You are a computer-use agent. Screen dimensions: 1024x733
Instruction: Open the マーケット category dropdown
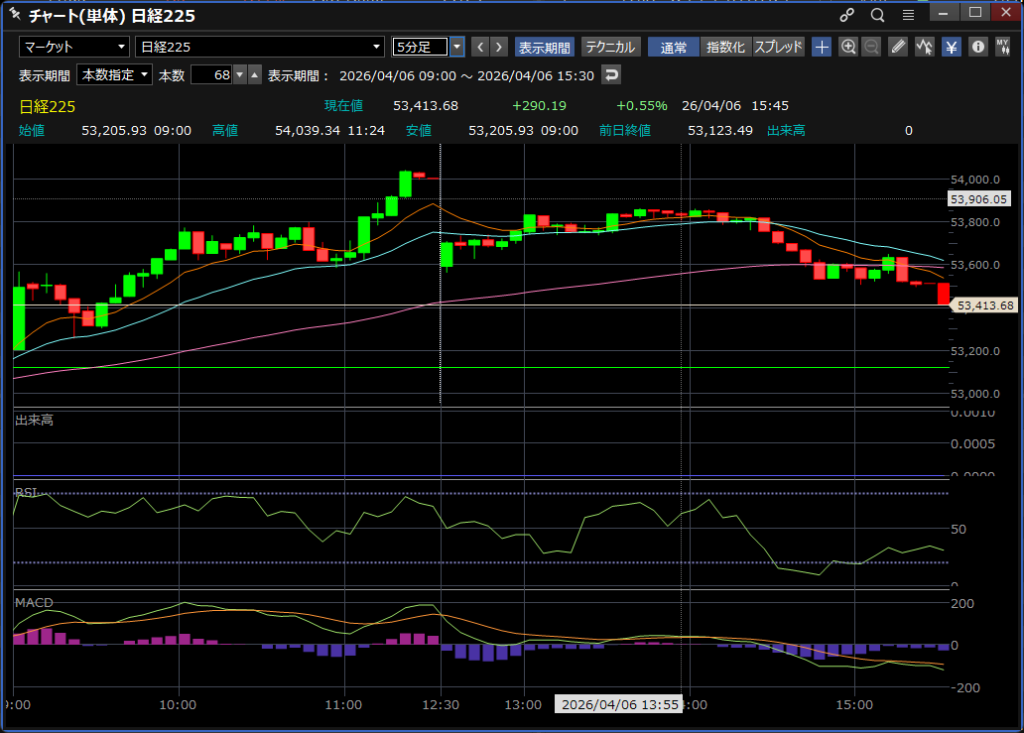tap(75, 47)
